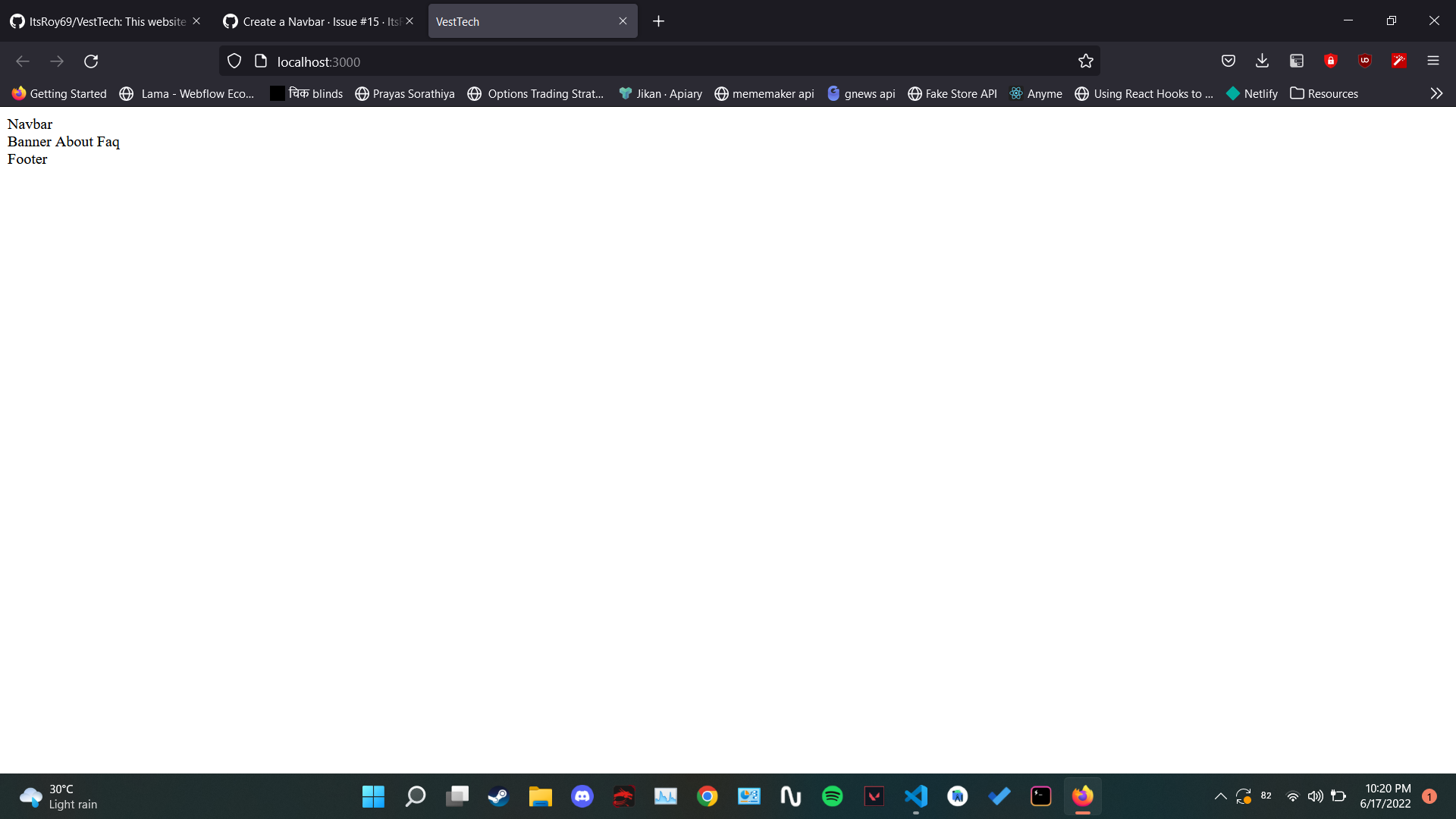Open the Netlify bookmark
The image size is (1456, 819).
pos(1251,93)
